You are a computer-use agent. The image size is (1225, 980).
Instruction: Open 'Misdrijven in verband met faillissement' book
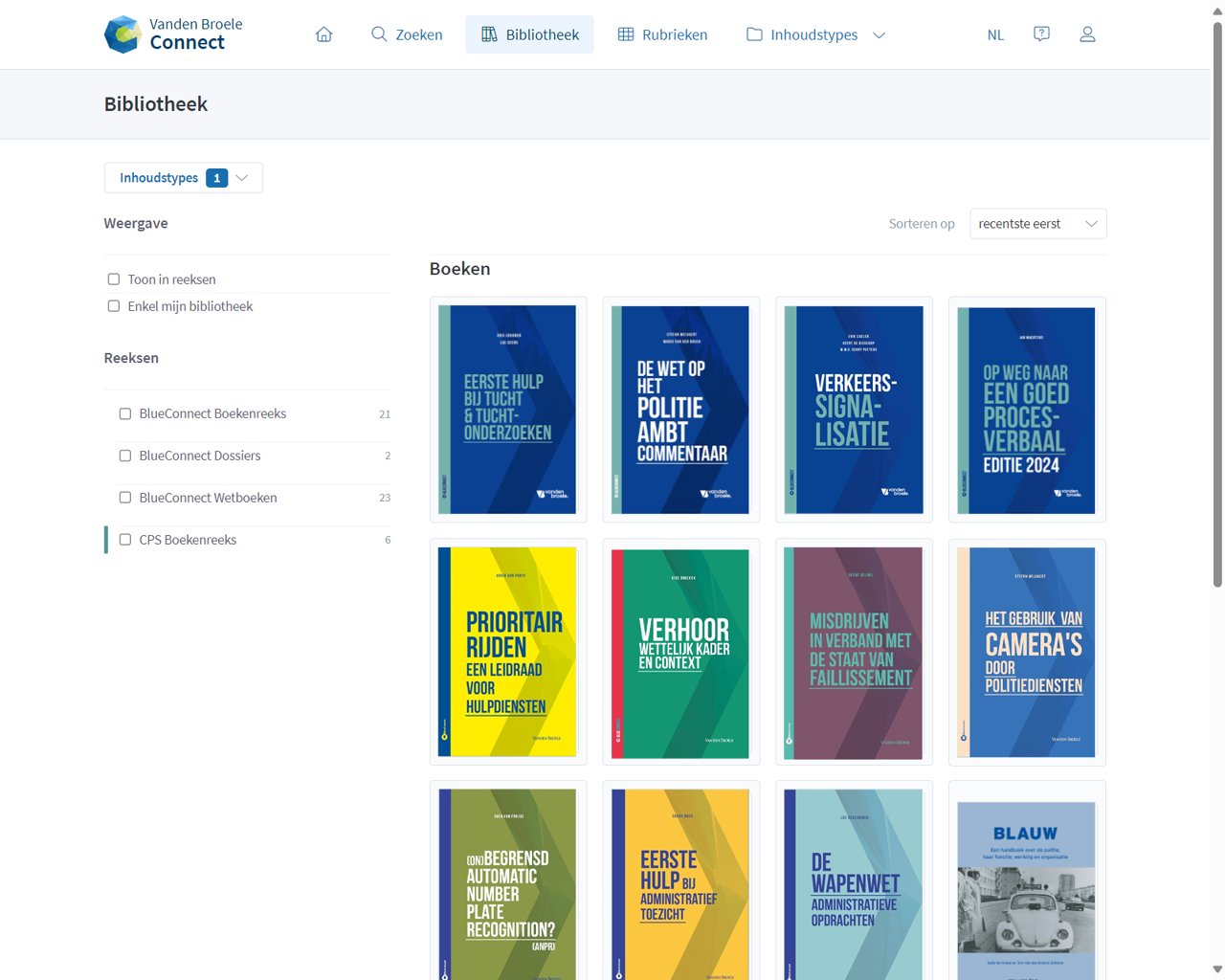tap(854, 652)
